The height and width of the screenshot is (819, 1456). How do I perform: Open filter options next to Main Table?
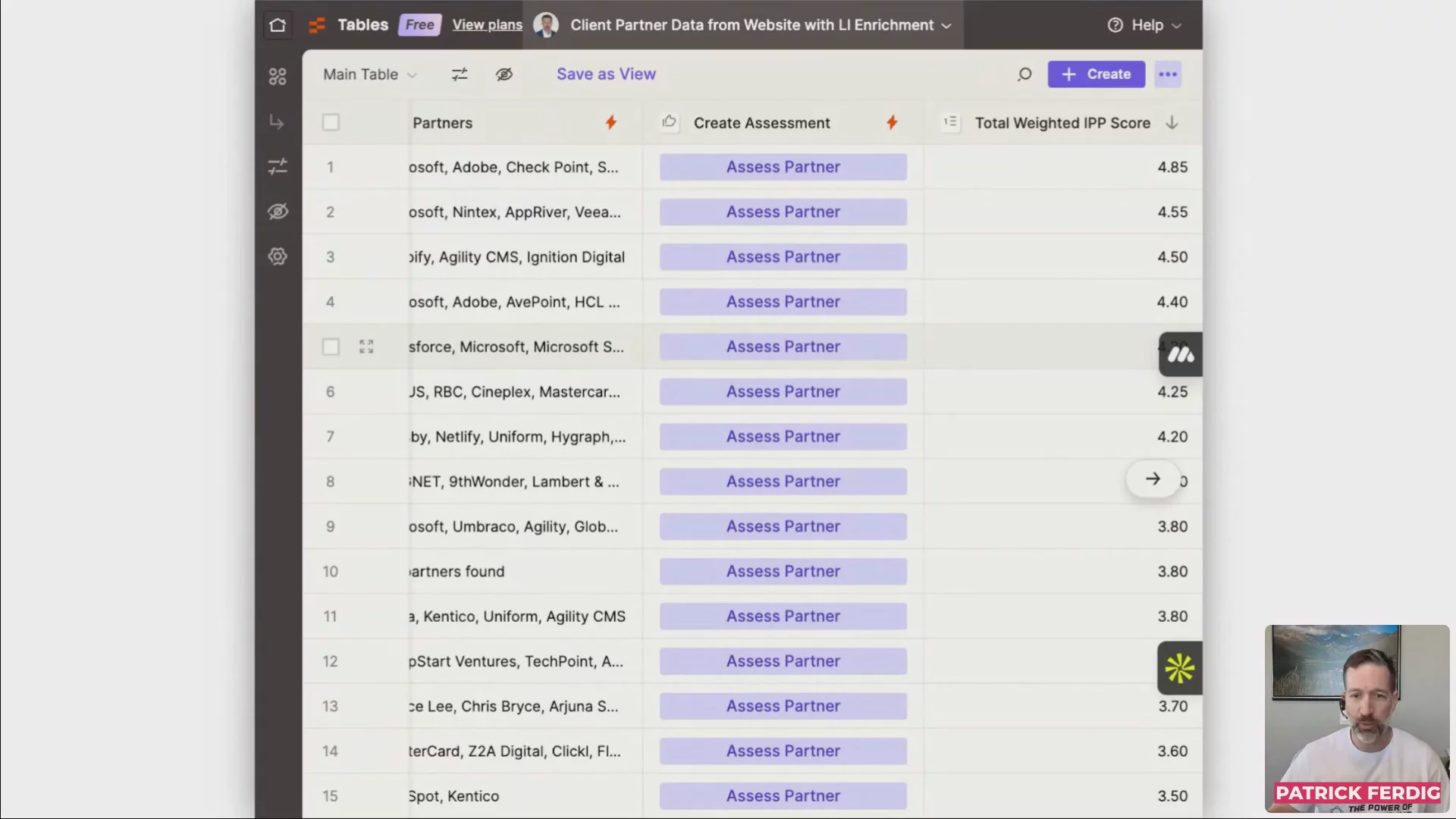[x=460, y=74]
